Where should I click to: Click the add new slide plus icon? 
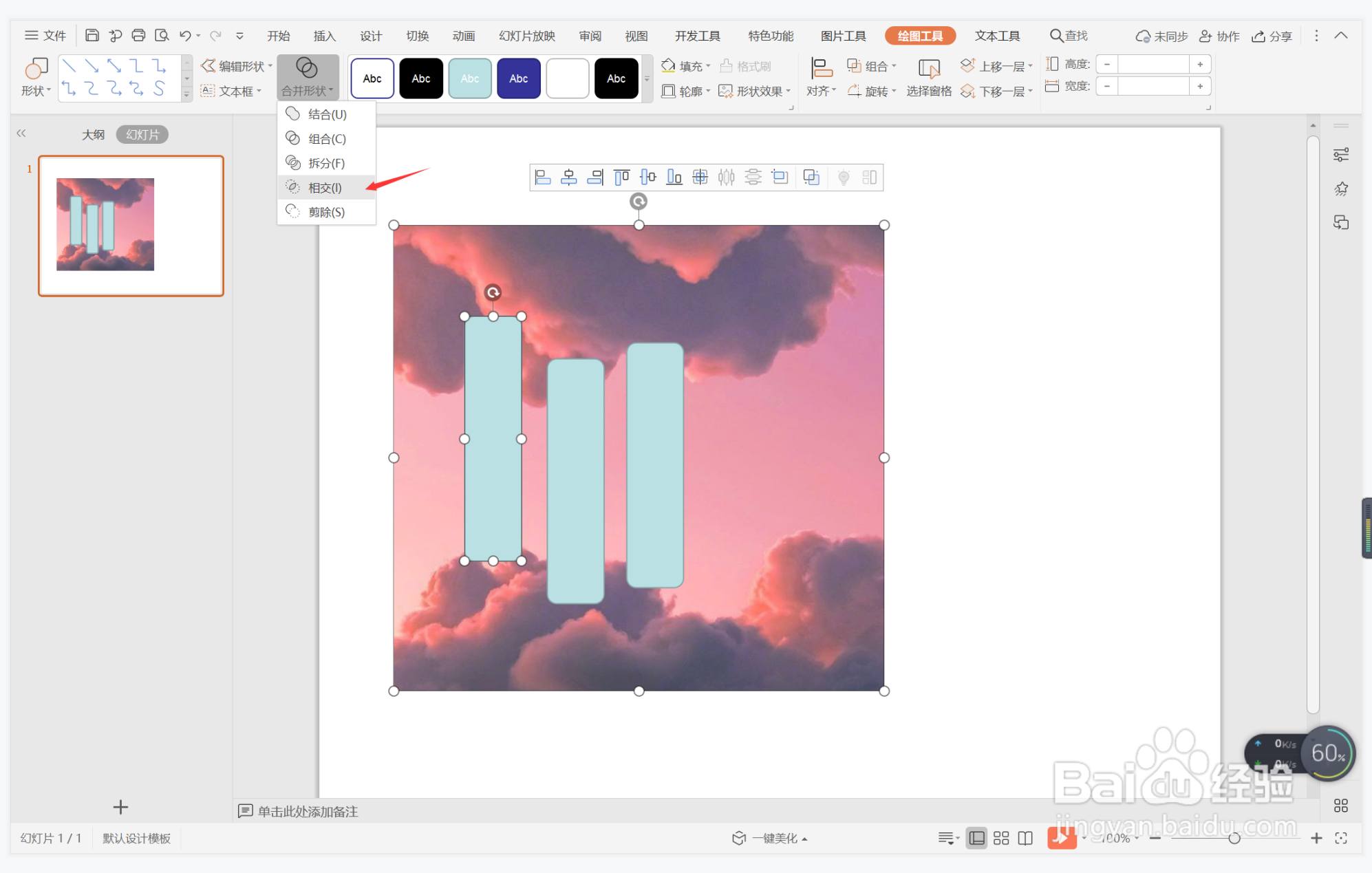point(120,806)
